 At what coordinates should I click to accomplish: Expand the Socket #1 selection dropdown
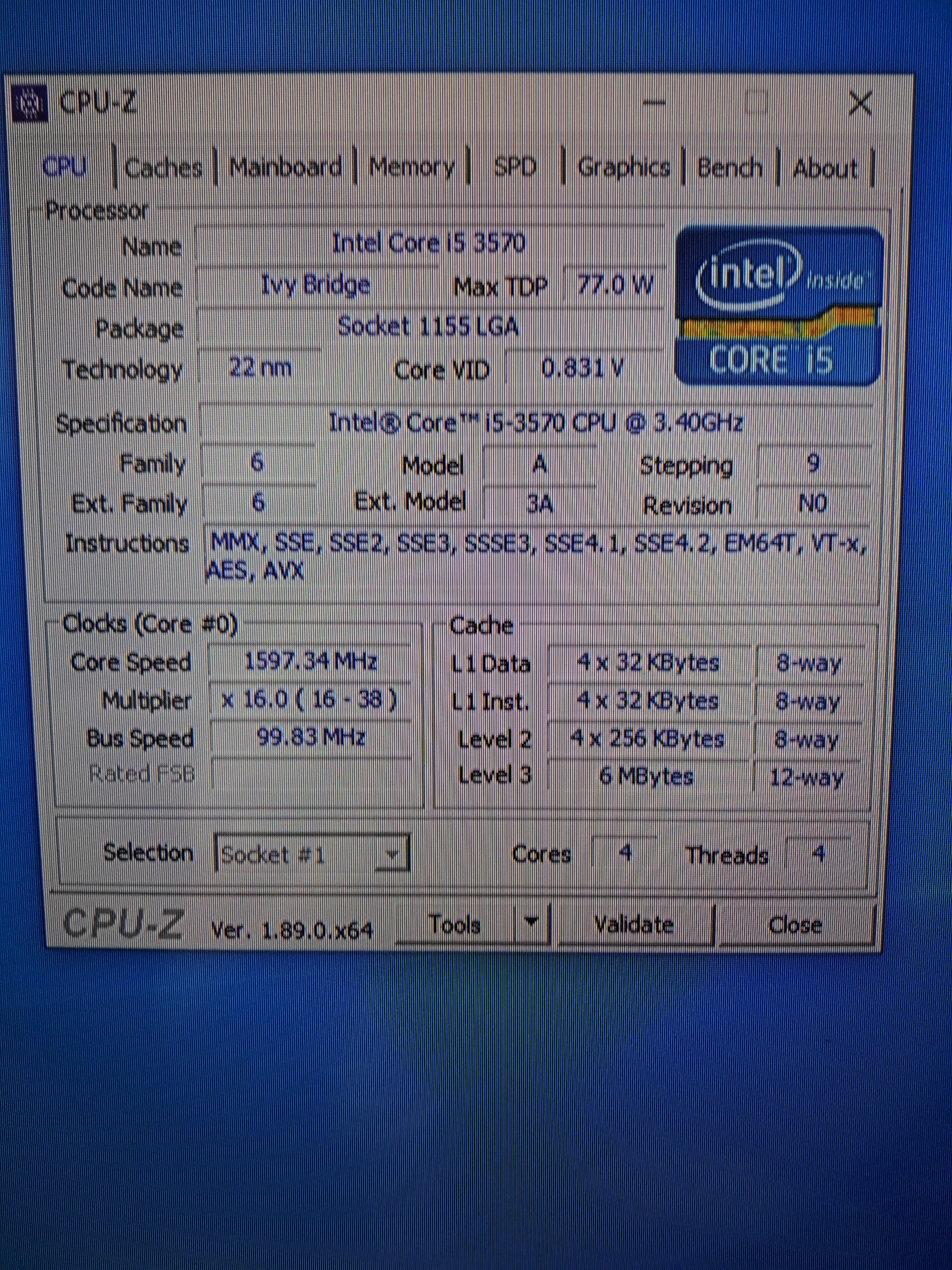tap(392, 855)
